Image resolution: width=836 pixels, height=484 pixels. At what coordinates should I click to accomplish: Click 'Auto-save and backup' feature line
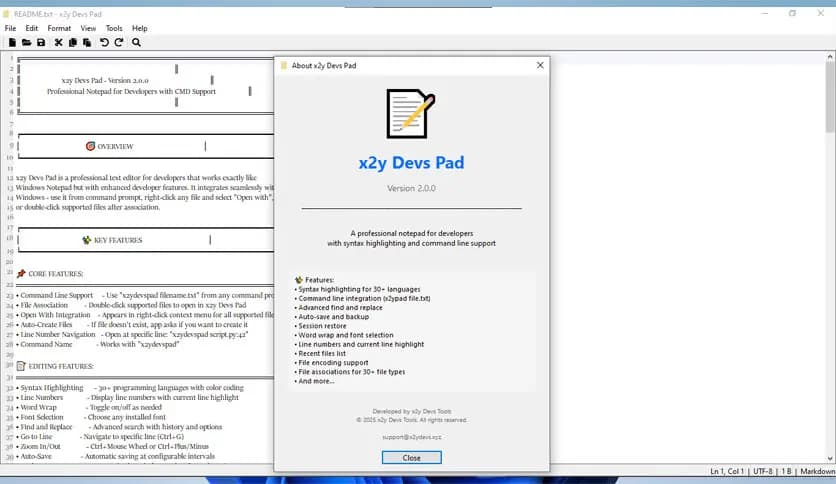(332, 317)
